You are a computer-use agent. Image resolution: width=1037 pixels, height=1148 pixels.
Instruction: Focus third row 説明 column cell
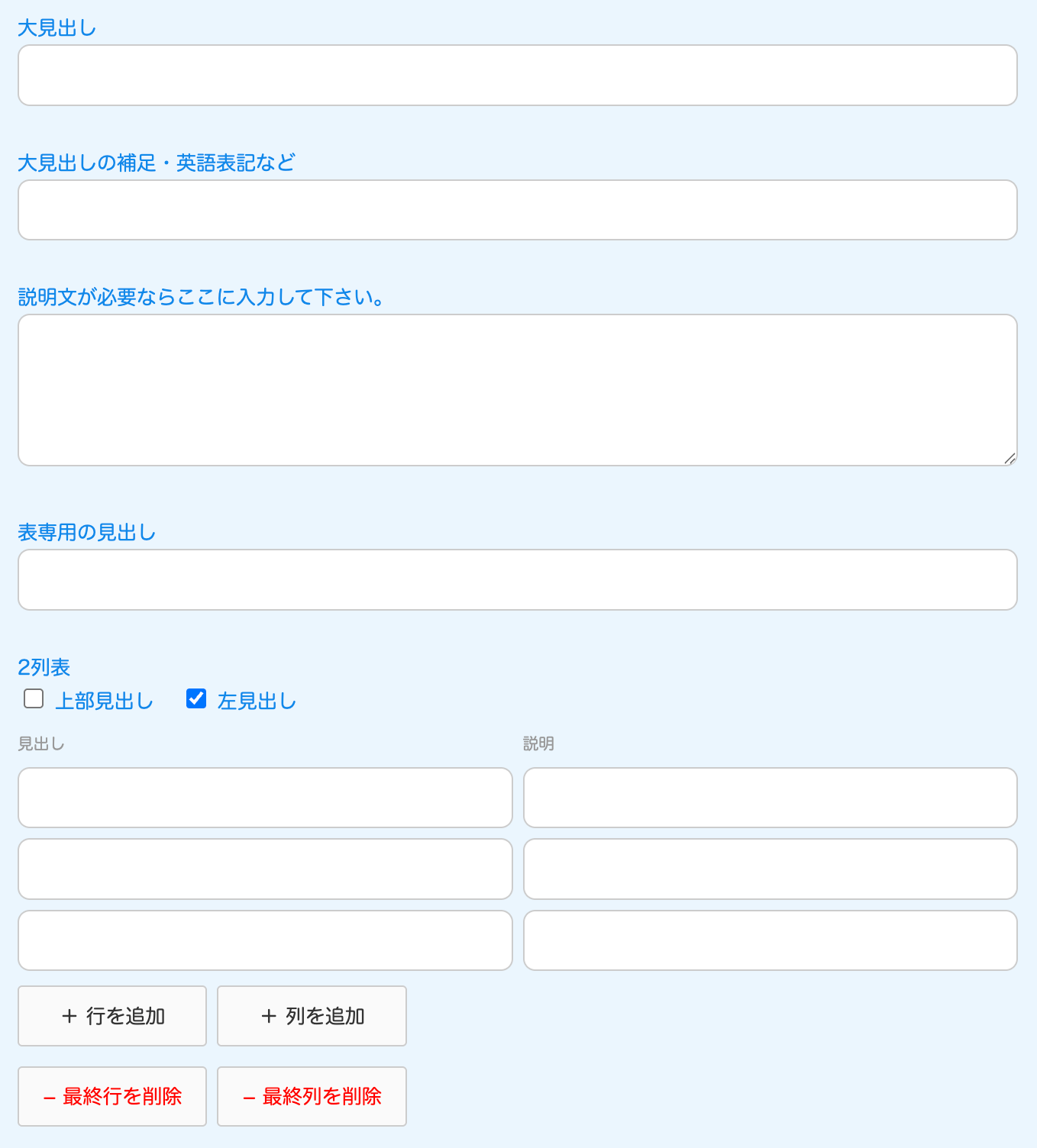(x=770, y=940)
